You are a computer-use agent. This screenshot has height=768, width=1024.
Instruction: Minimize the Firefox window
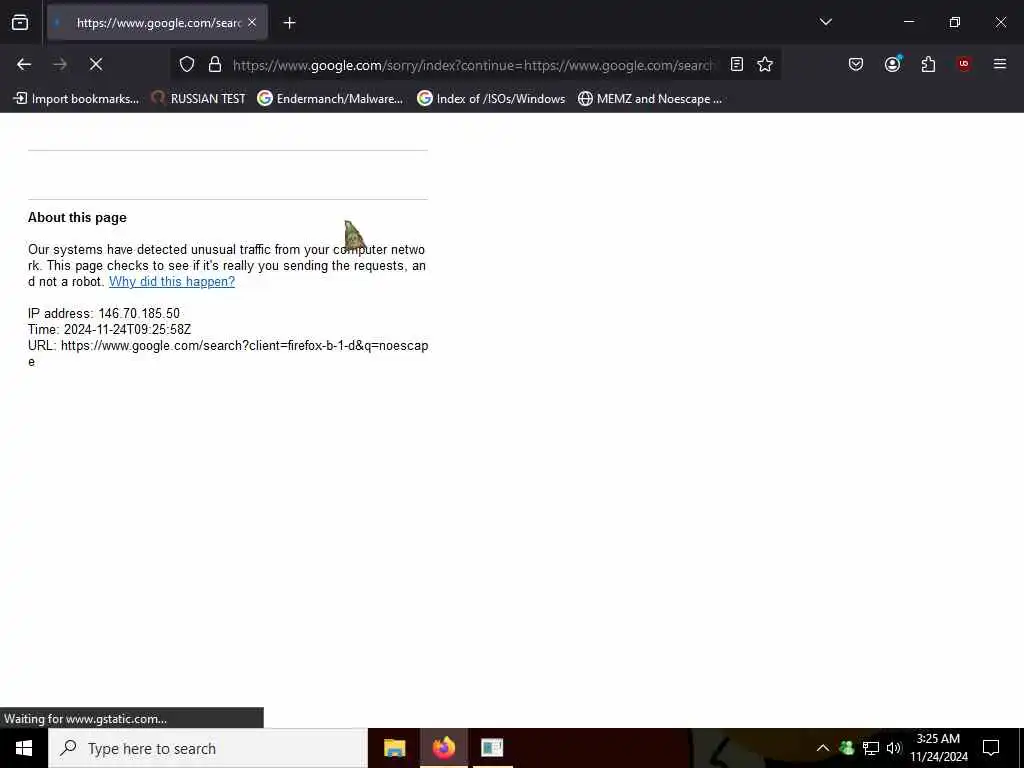[x=908, y=22]
